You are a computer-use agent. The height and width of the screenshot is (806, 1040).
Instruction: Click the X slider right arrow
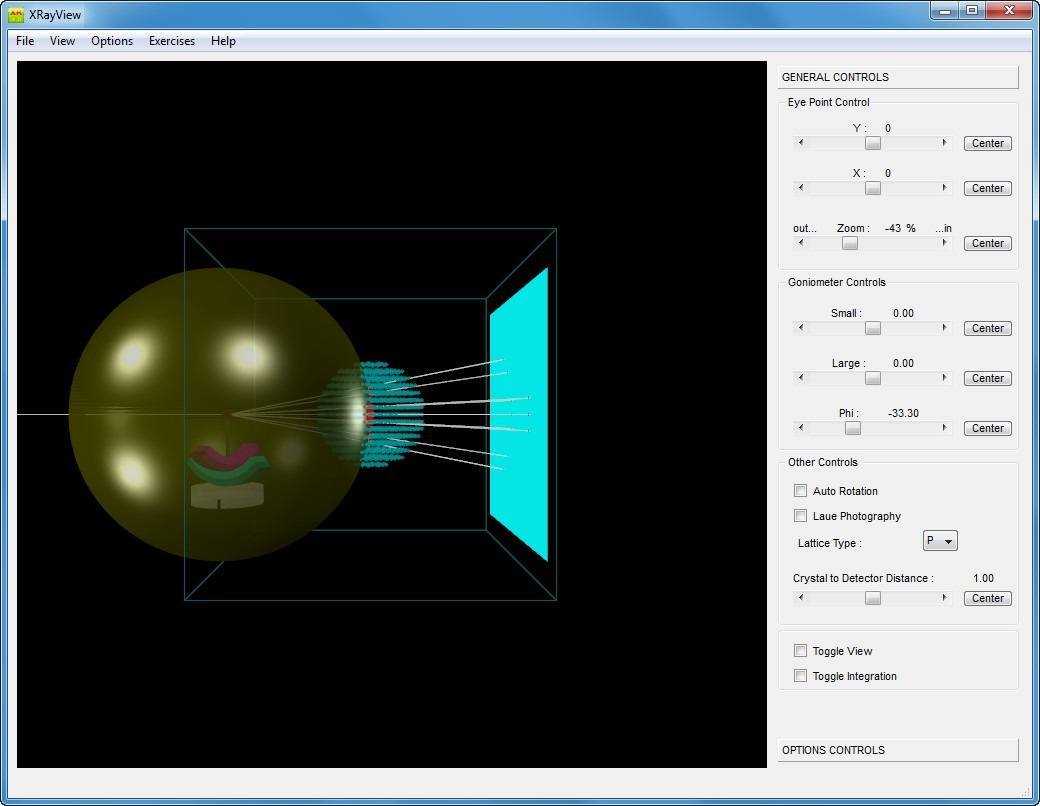coord(944,188)
